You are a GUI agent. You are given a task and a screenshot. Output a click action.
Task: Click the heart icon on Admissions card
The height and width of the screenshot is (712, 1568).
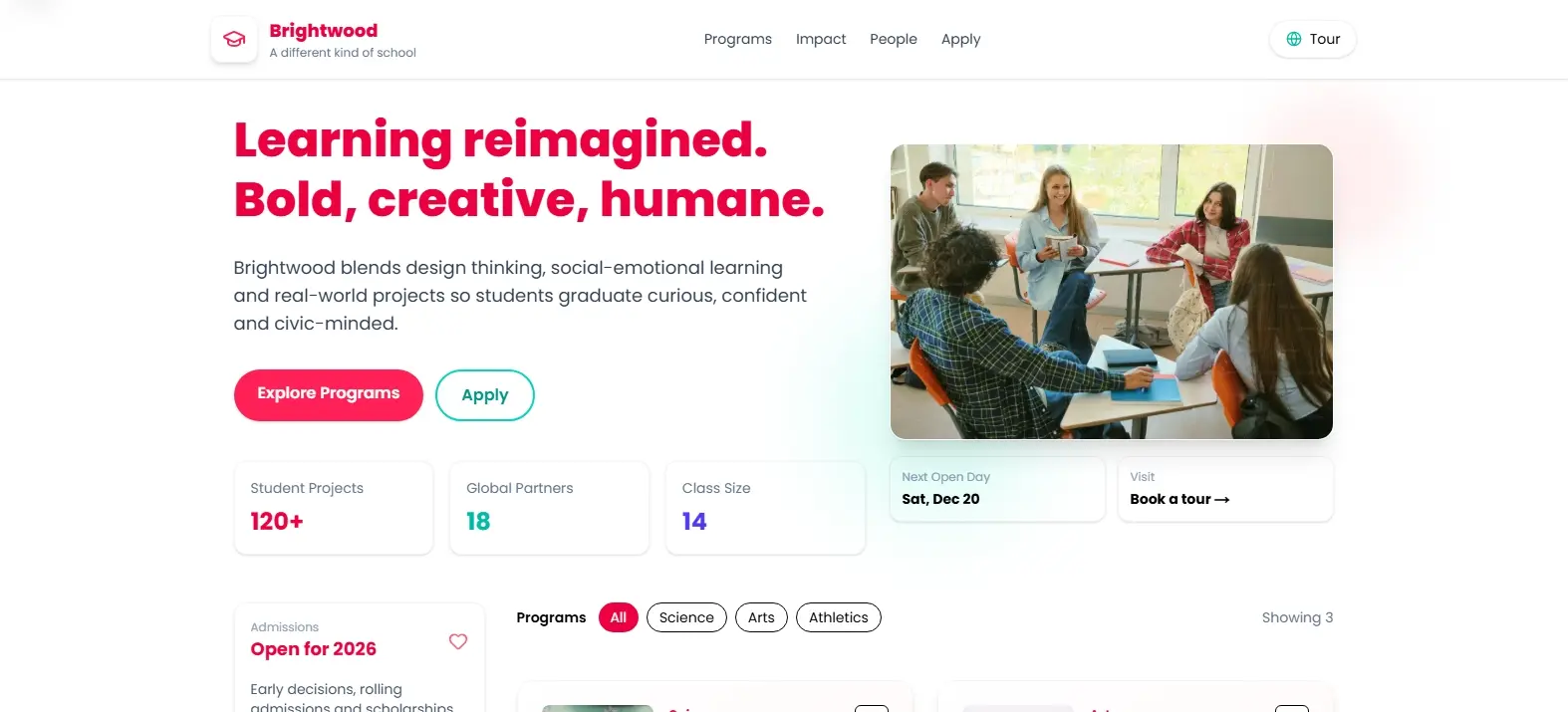click(x=458, y=641)
